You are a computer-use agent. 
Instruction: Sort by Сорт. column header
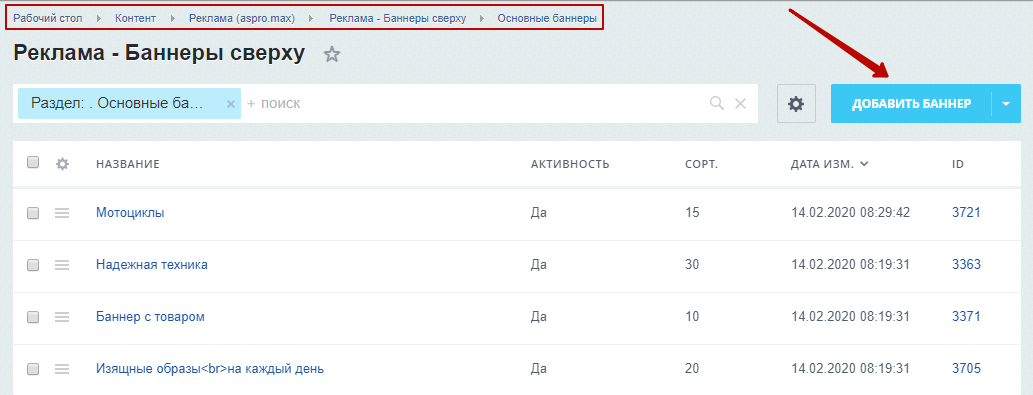[x=702, y=164]
